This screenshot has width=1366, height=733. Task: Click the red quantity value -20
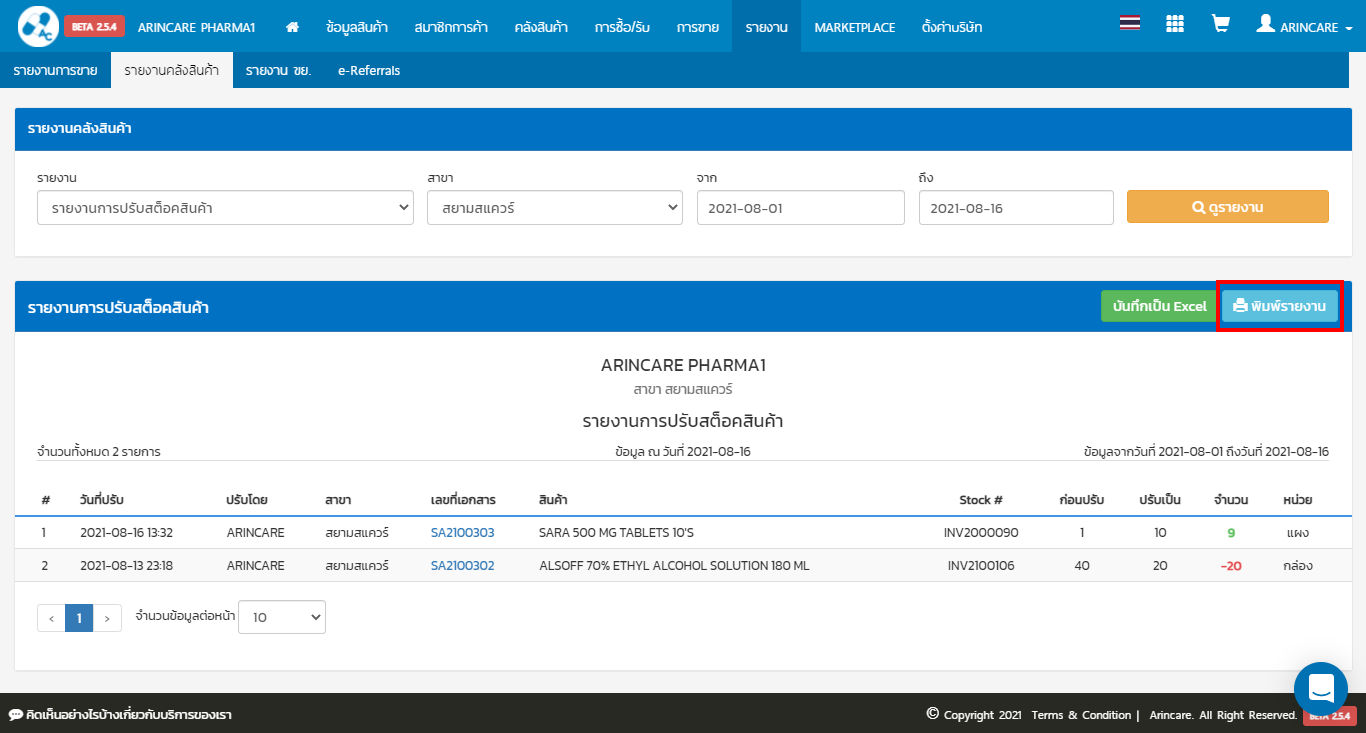(1231, 565)
